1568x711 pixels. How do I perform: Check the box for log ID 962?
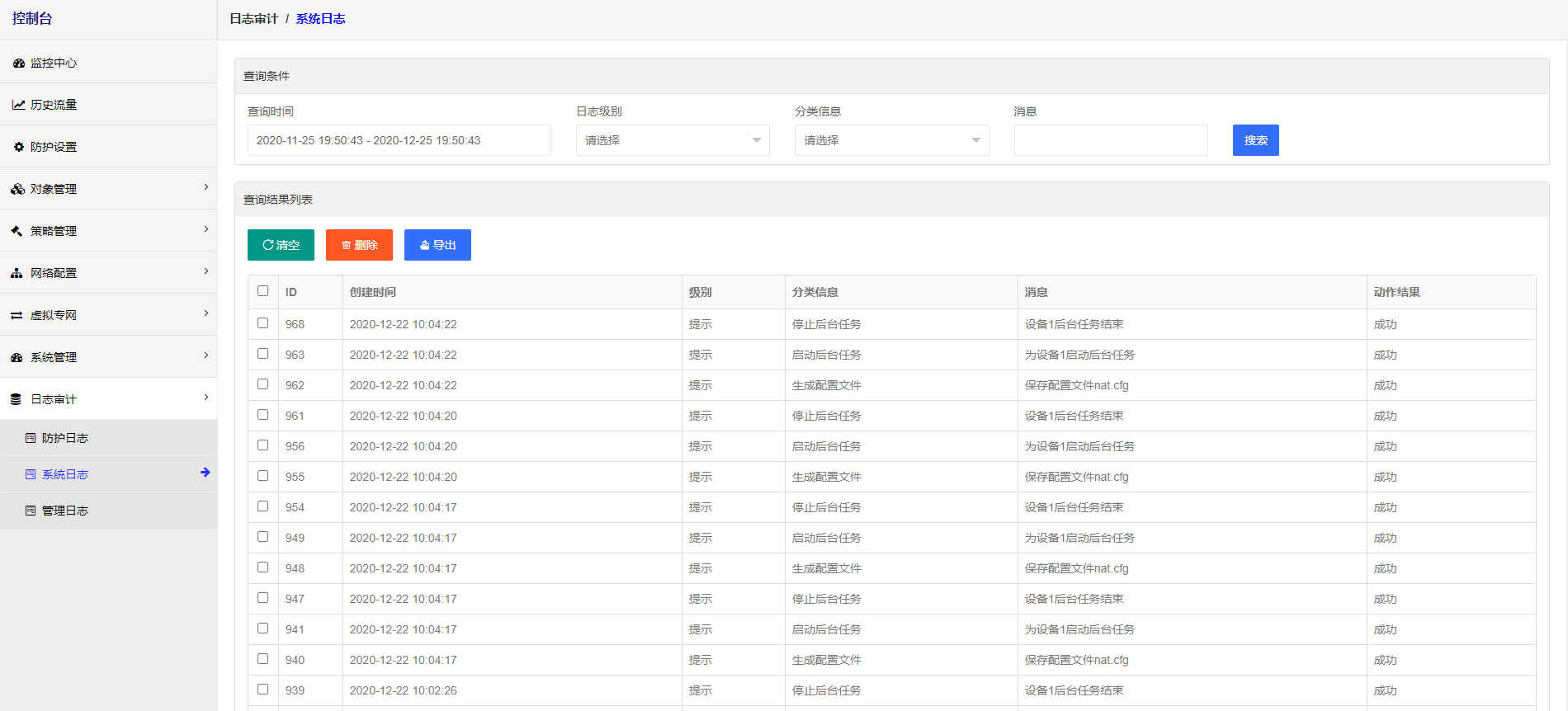pos(263,384)
